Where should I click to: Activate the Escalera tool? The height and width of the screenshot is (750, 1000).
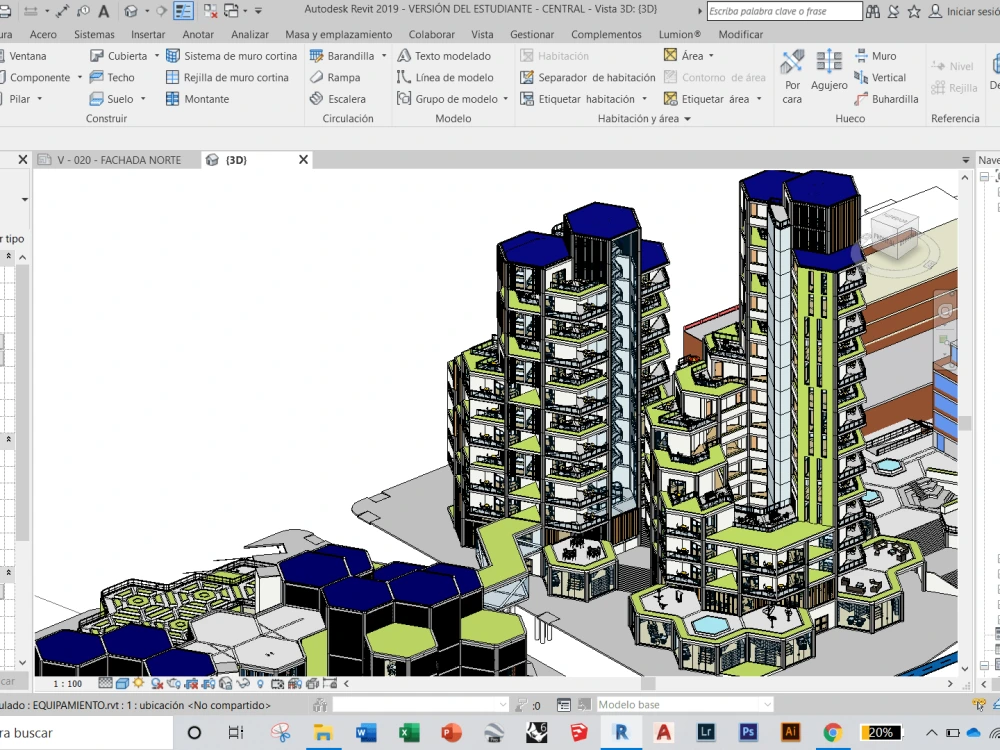[349, 98]
